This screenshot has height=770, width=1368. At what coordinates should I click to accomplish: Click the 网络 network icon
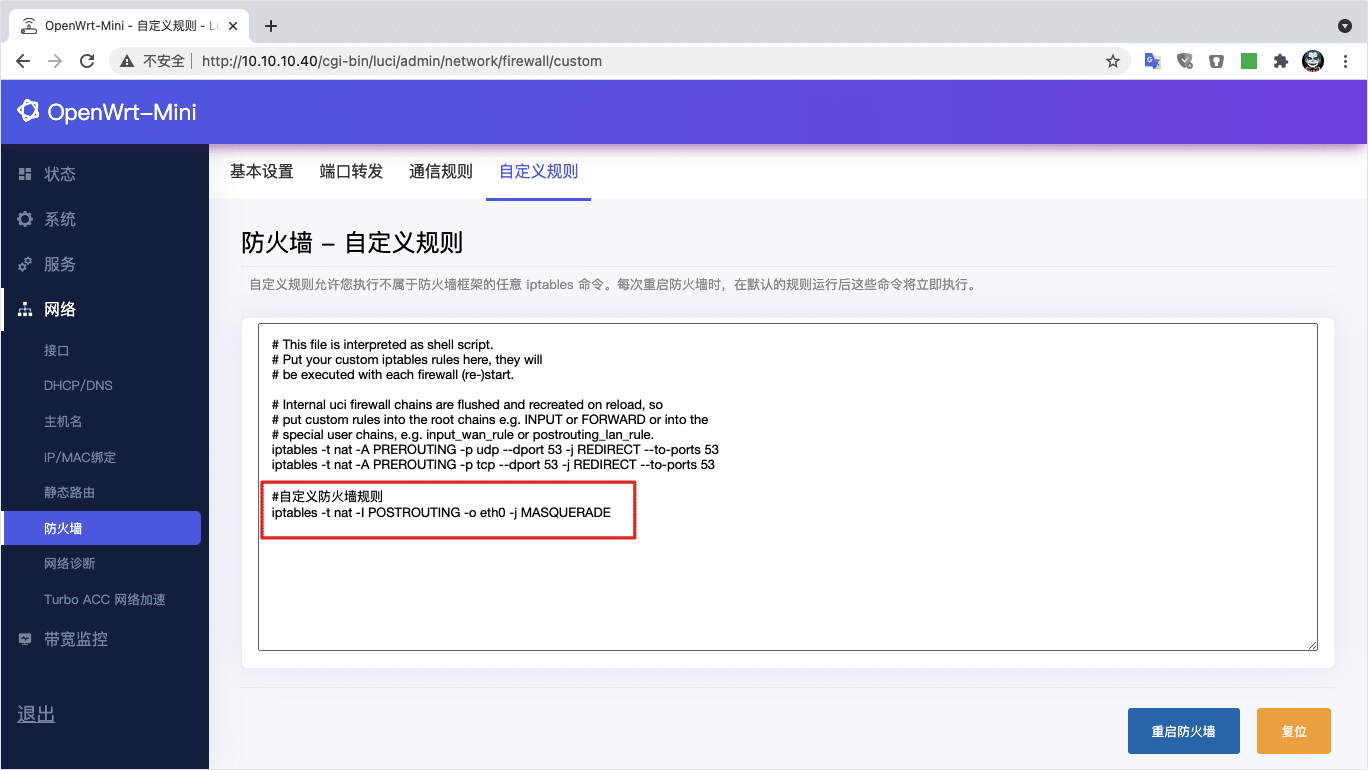coord(25,310)
